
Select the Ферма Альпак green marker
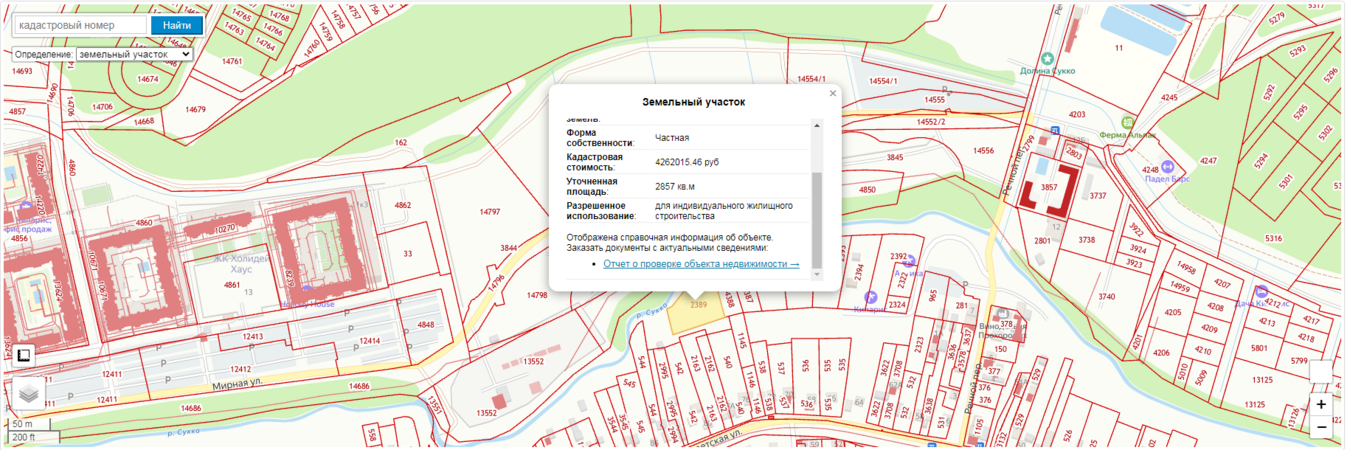[x=1128, y=122]
